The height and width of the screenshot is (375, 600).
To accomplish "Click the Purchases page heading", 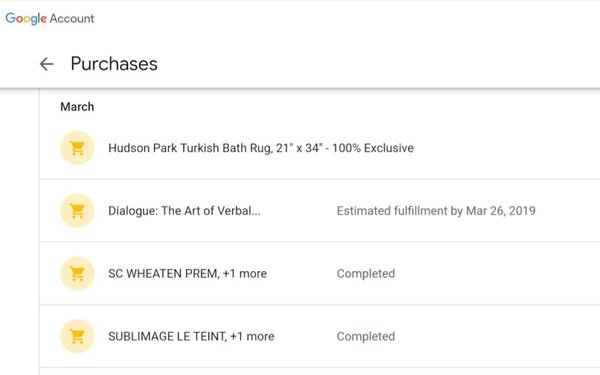I will (114, 64).
